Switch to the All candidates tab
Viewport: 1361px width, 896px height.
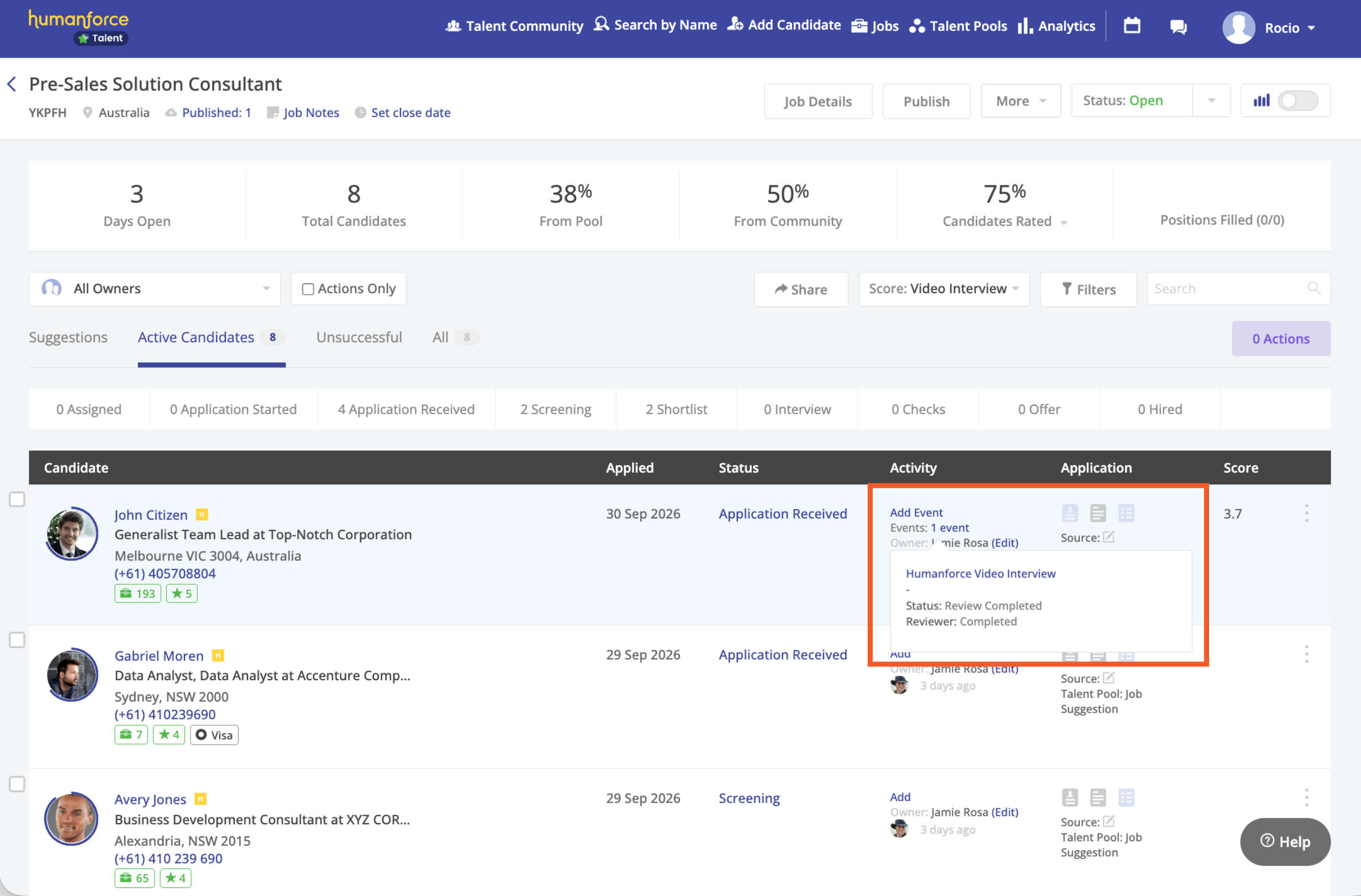(455, 337)
